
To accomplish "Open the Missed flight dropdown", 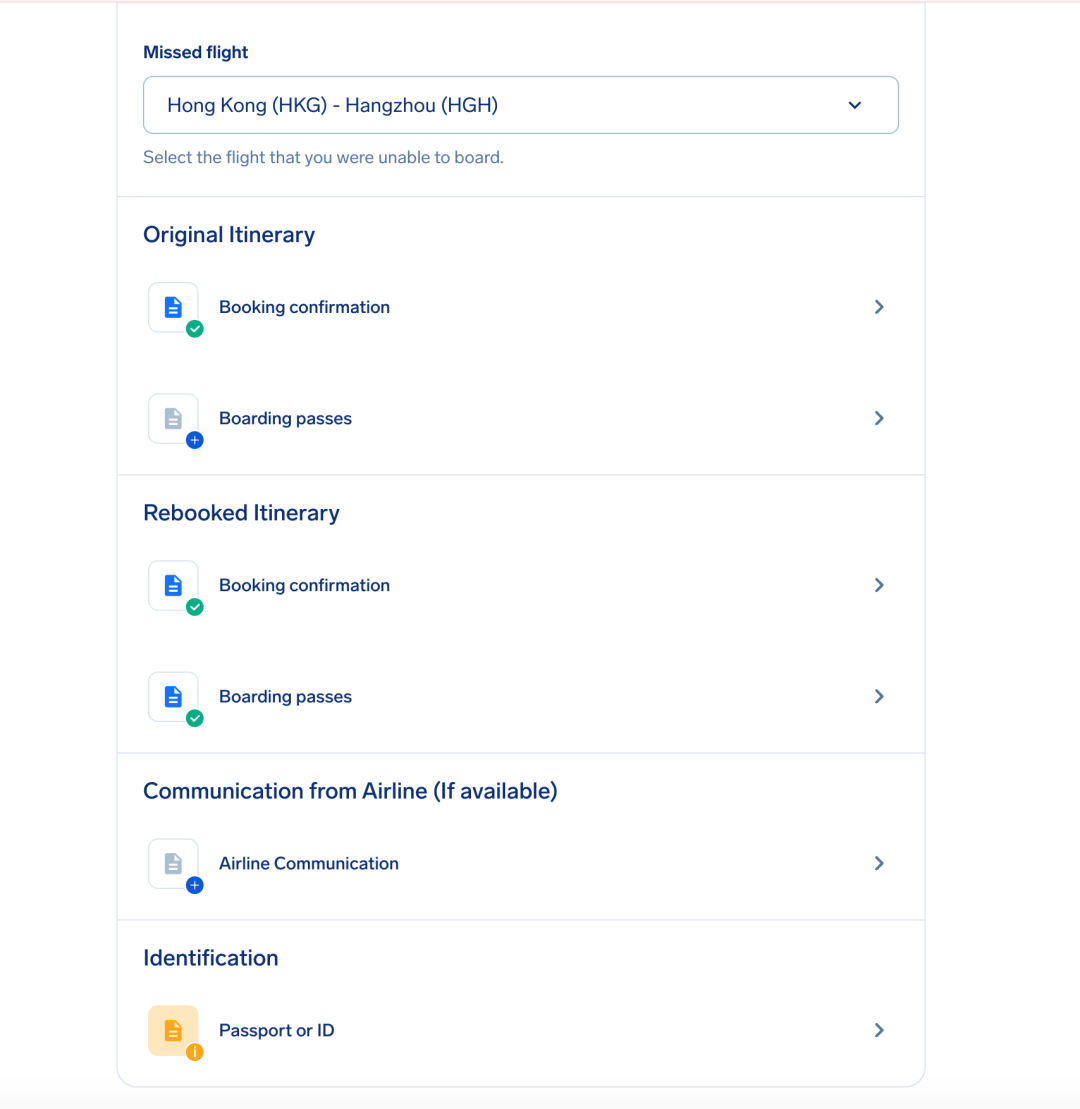I will [x=521, y=105].
